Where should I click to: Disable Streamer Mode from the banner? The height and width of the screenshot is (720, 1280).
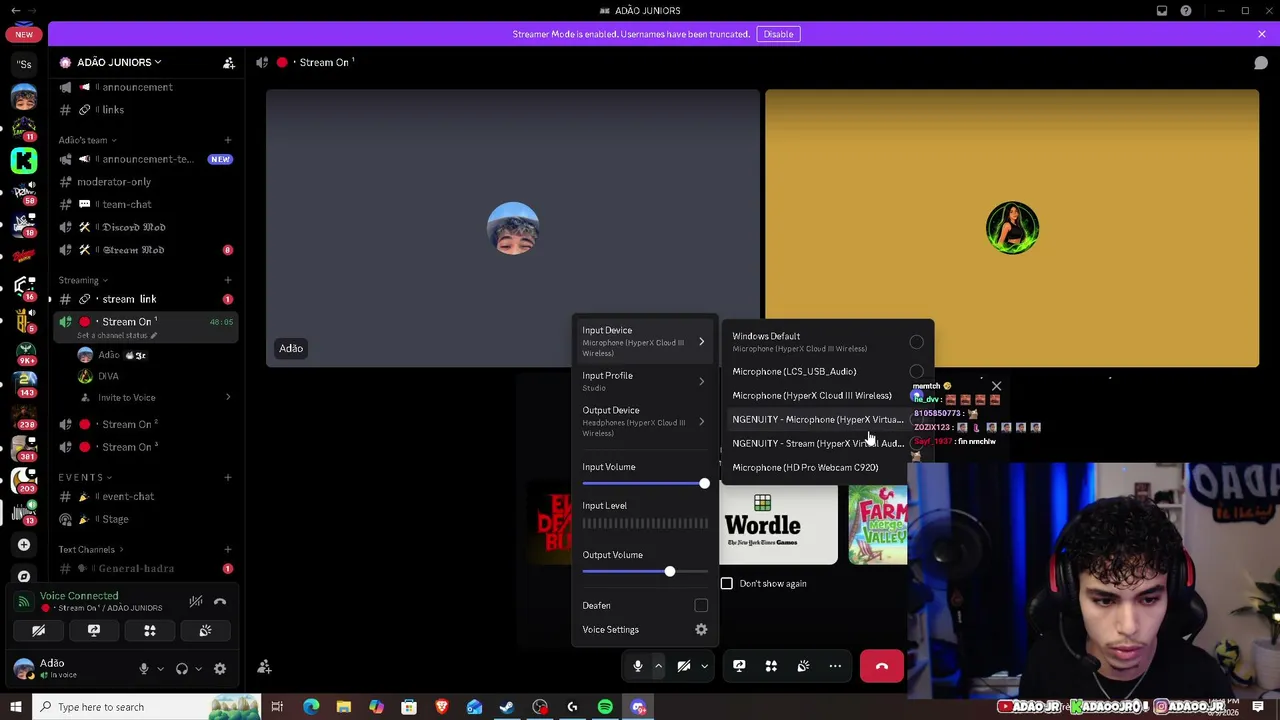778,34
